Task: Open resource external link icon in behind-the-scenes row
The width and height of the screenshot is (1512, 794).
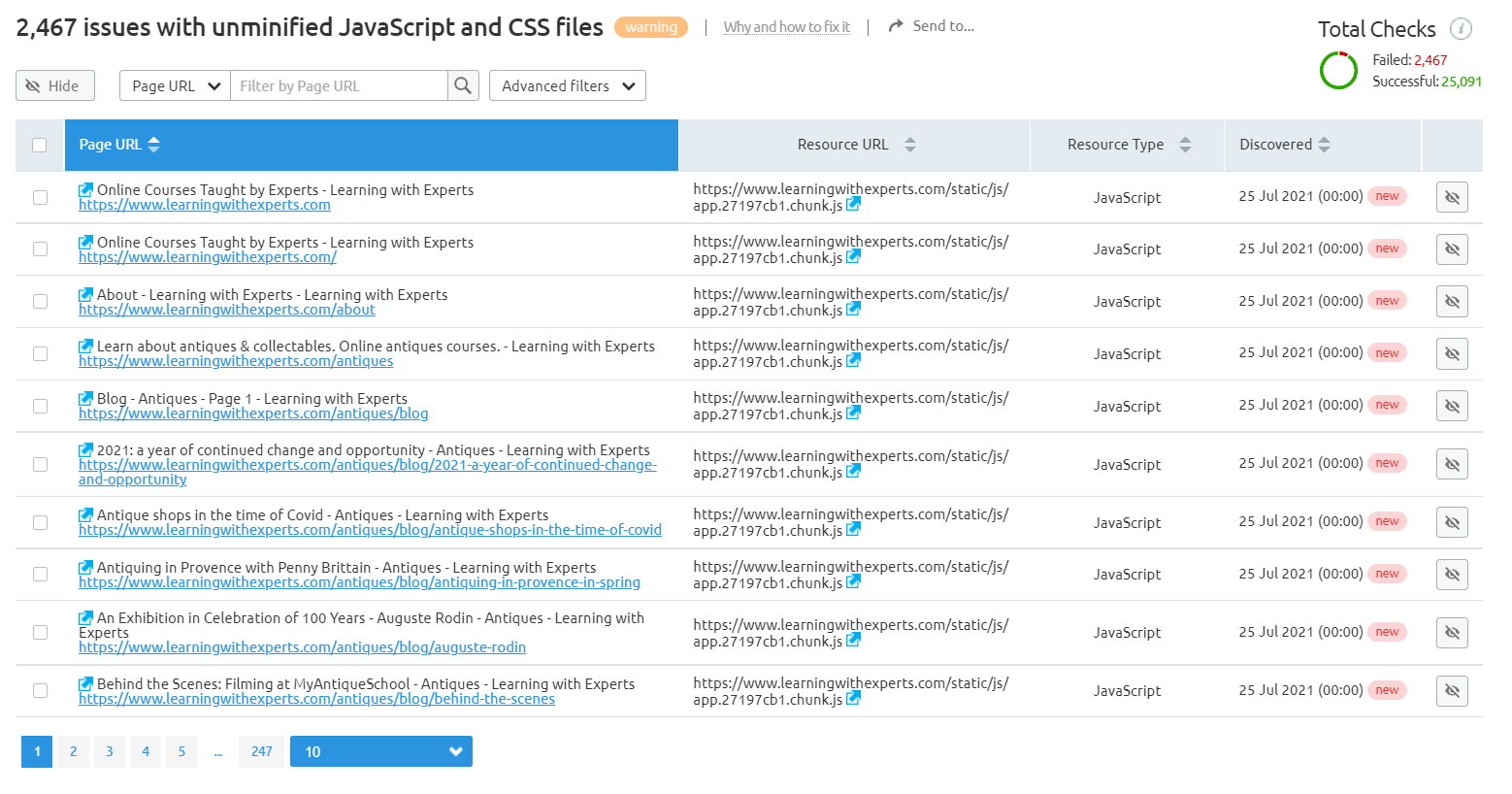Action: (x=853, y=698)
